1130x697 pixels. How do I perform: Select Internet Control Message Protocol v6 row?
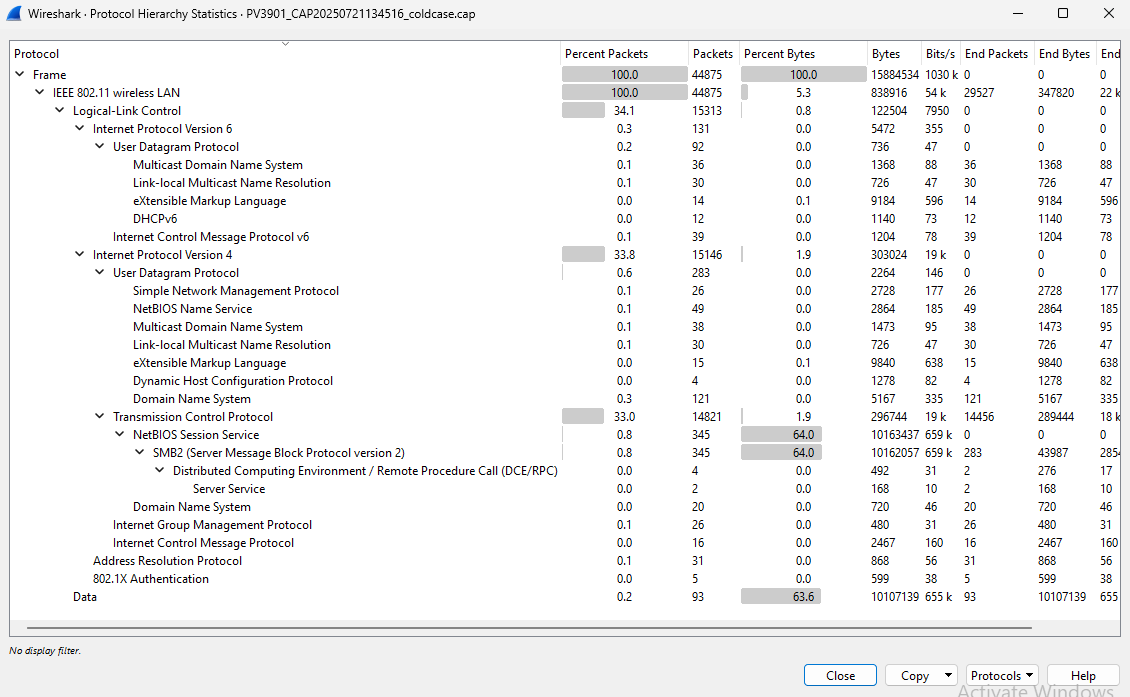565,236
